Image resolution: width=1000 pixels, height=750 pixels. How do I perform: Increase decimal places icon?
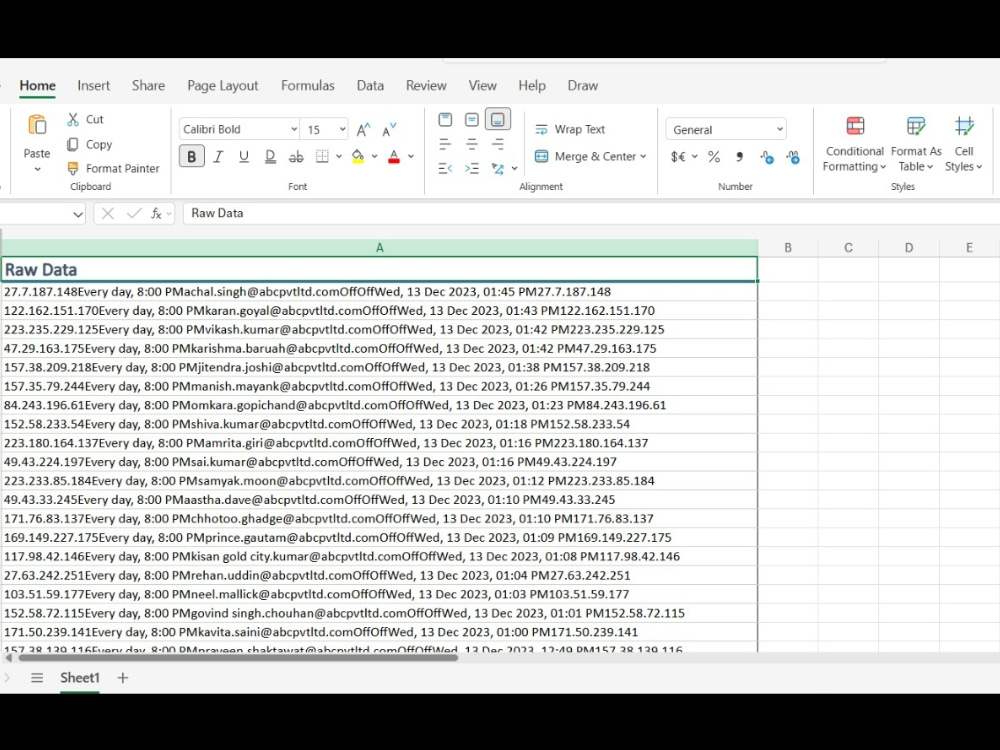point(767,157)
